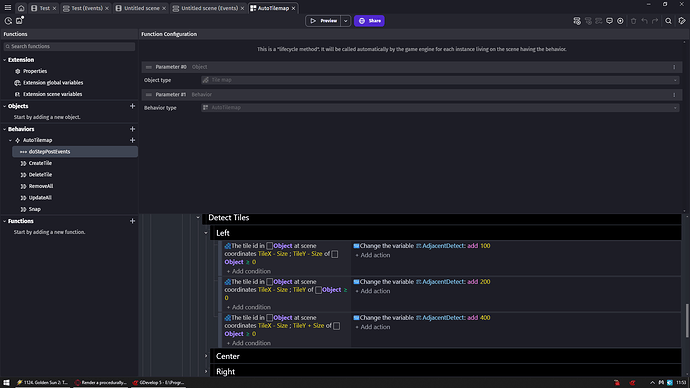690x388 pixels.
Task: Click the Preview button
Action: (323, 21)
